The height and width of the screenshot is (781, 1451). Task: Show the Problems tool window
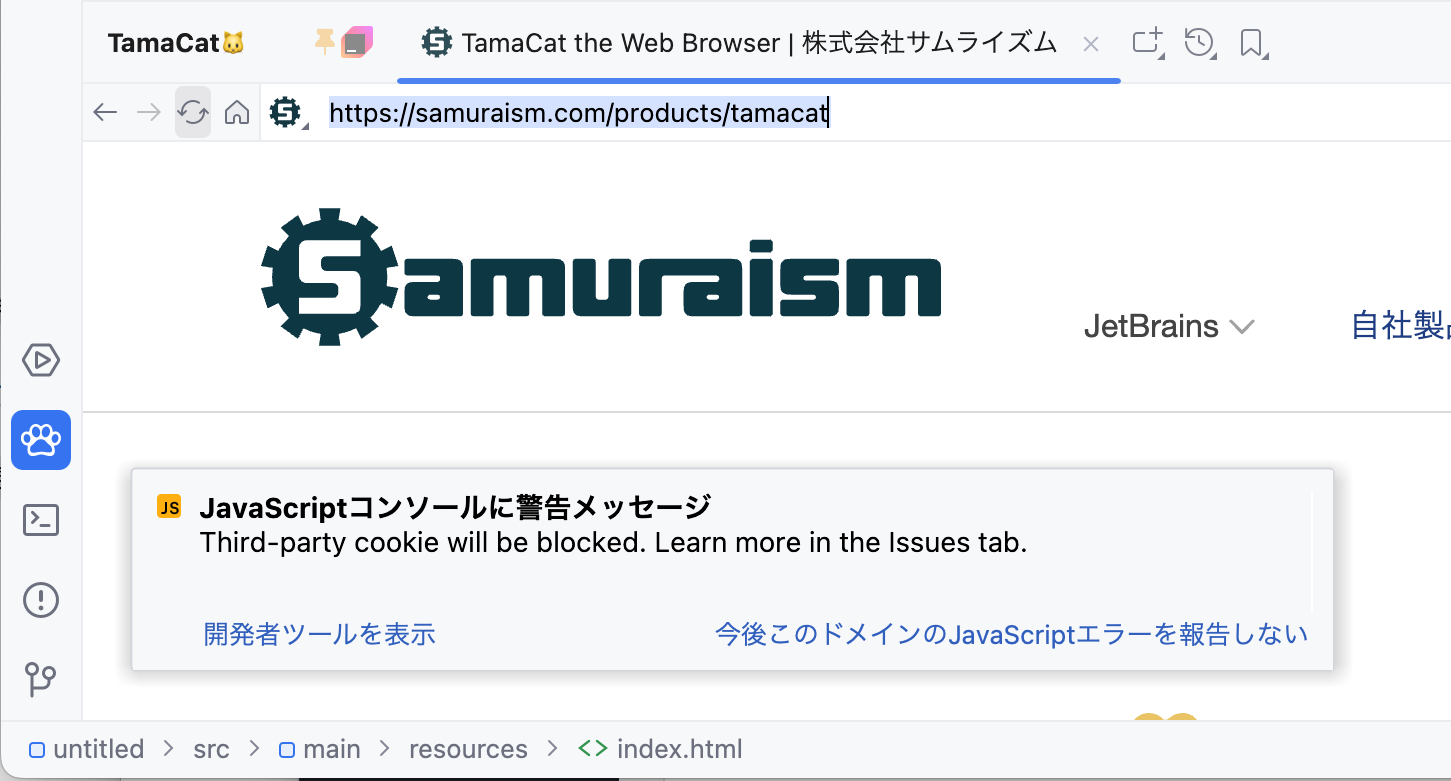point(41,600)
